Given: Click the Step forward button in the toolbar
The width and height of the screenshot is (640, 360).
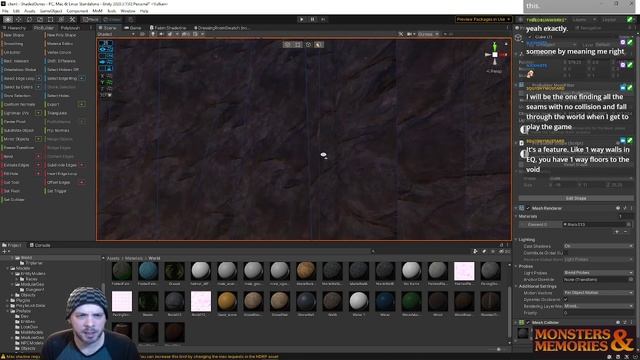Looking at the screenshot, I should (323, 19).
